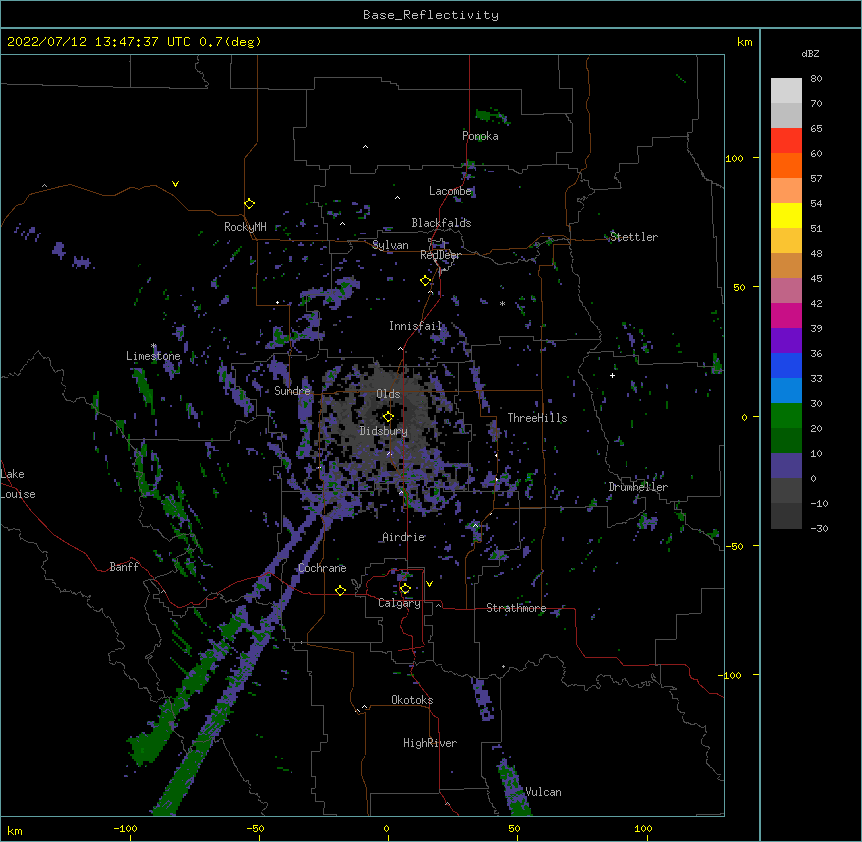Viewport: 862px width, 842px height.
Task: Select the magenta 42 dBZ legend color
Action: tap(786, 315)
